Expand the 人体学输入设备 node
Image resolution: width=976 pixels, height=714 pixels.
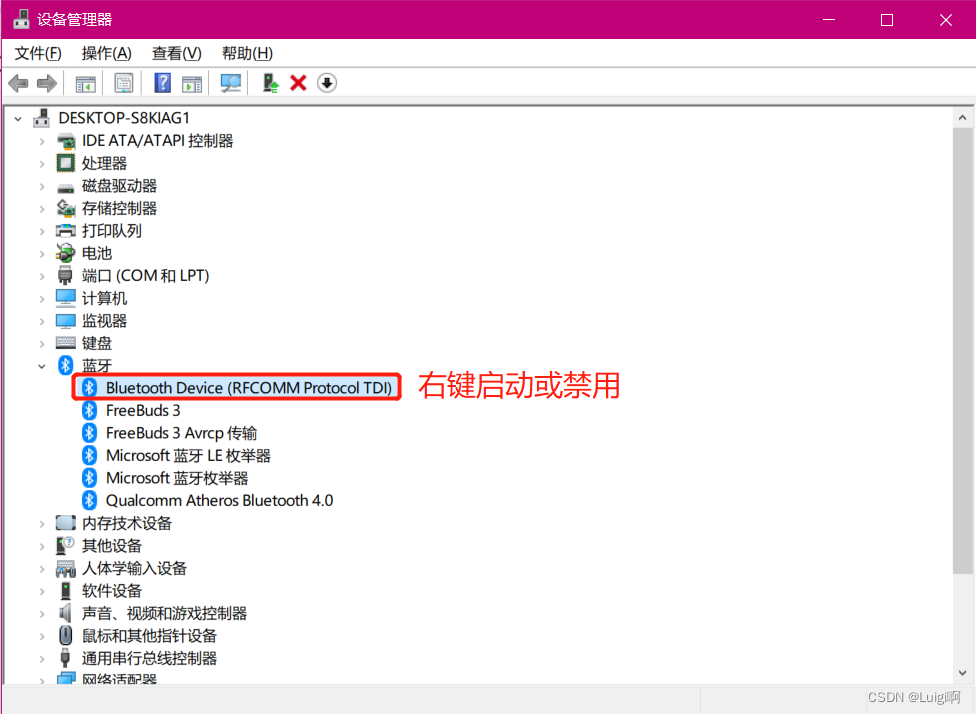click(x=42, y=568)
